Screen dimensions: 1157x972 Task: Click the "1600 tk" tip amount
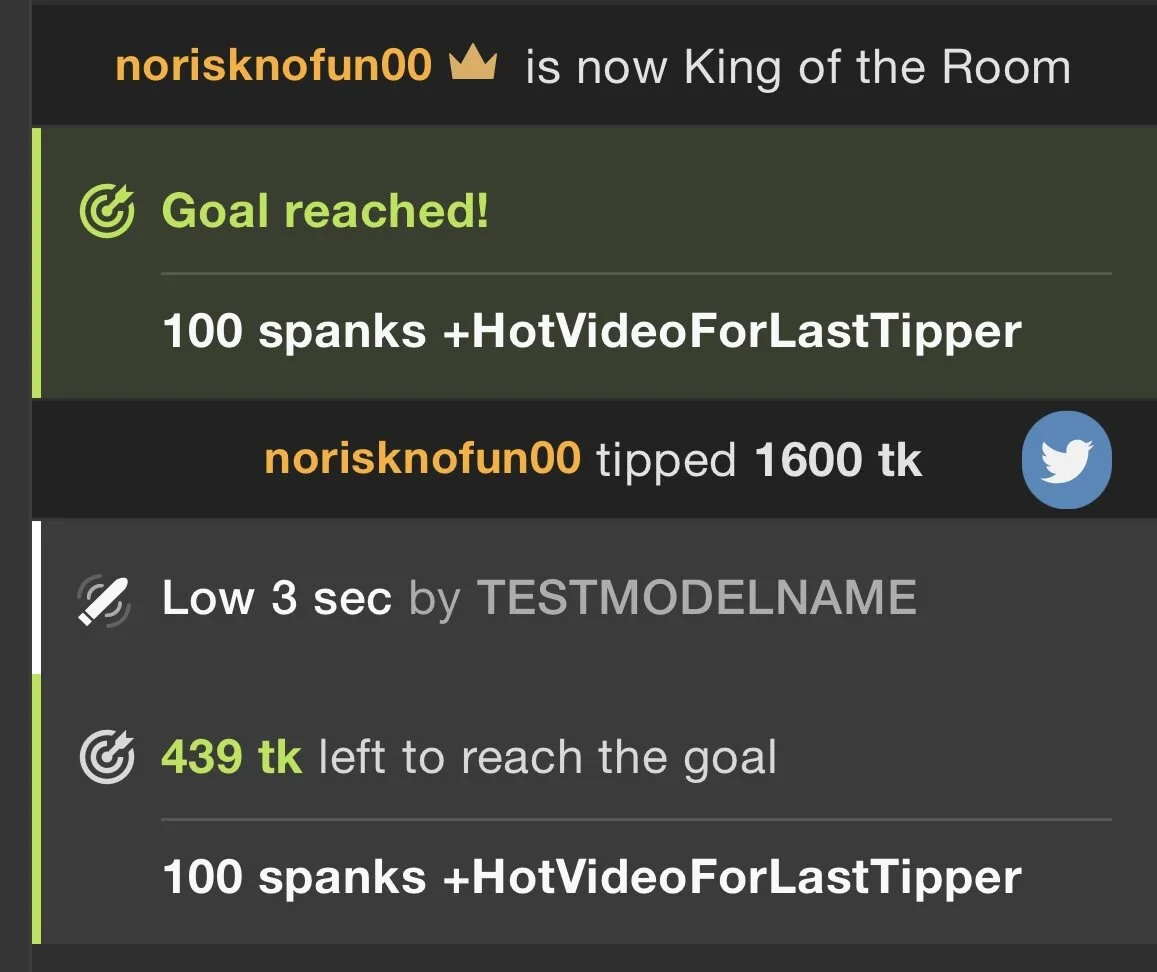(838, 460)
